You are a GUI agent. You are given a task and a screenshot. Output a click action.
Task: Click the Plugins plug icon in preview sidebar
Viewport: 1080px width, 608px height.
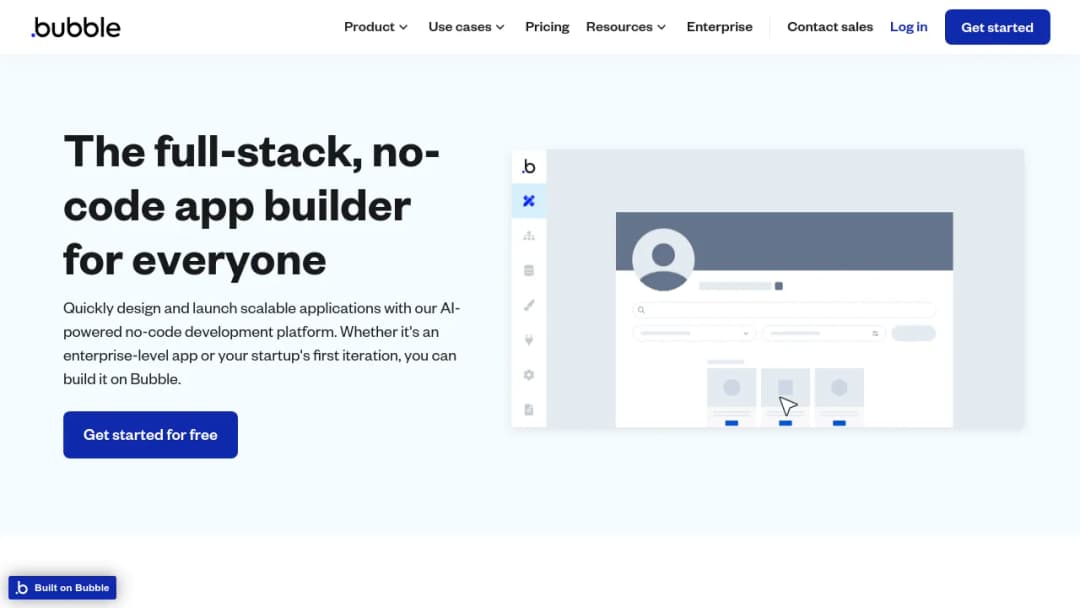(x=529, y=340)
